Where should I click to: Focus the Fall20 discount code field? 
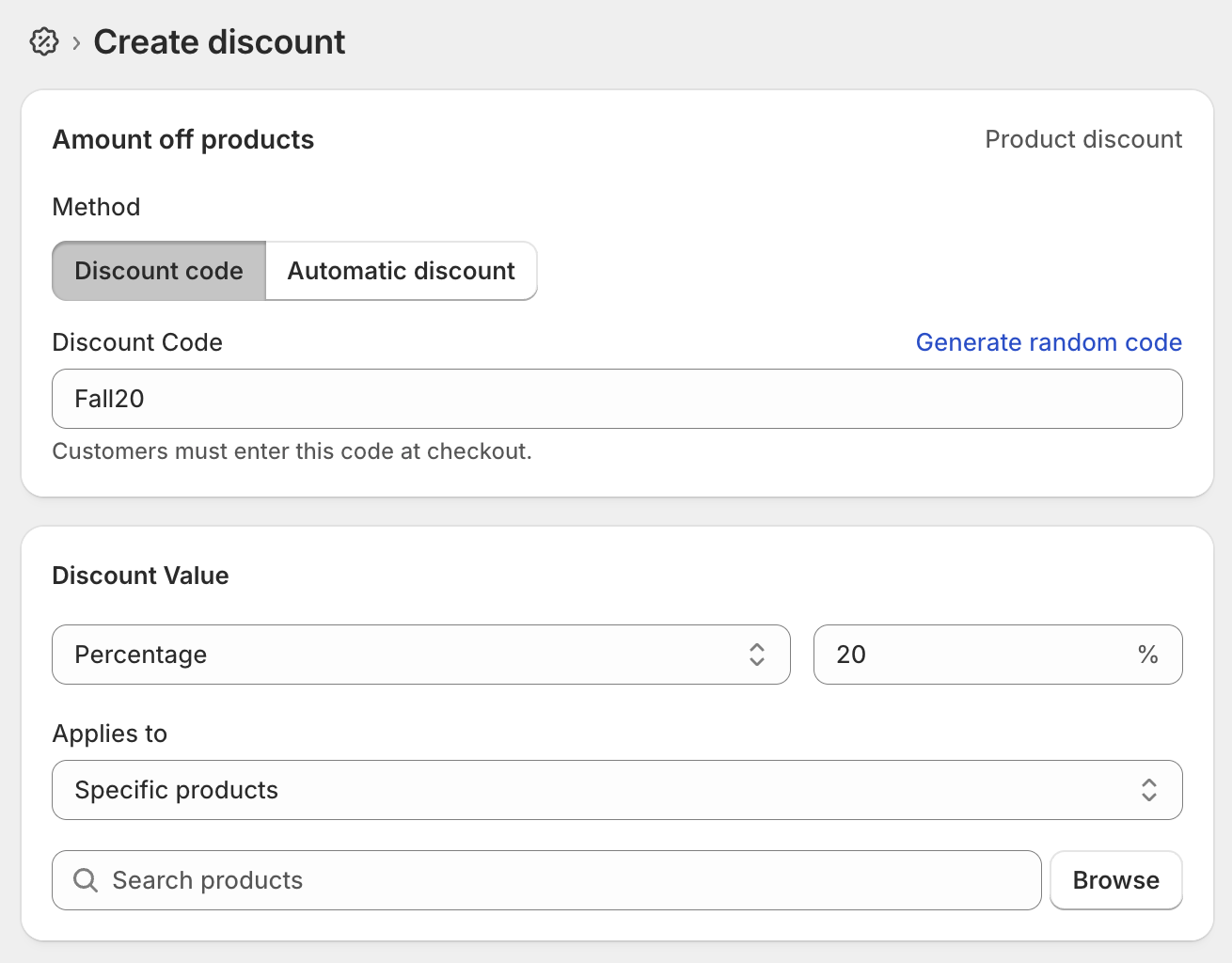tap(617, 399)
